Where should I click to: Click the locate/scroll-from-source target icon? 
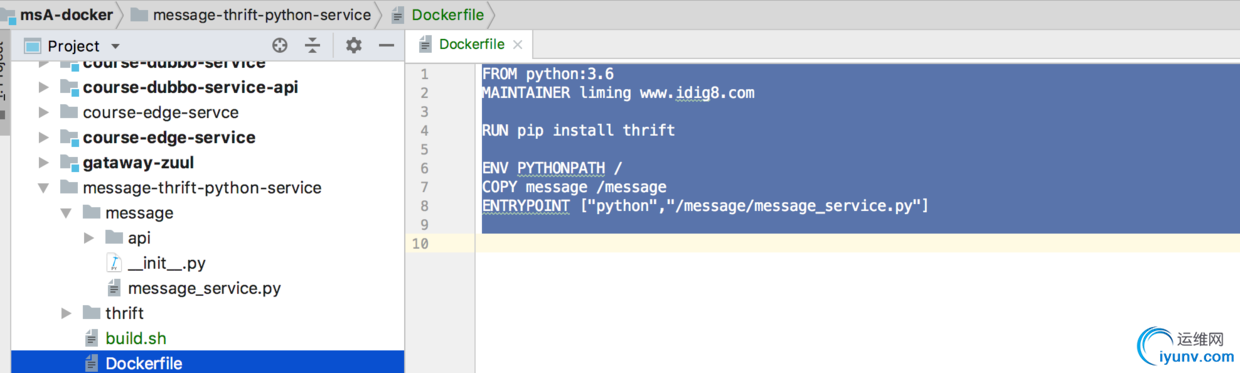(x=280, y=45)
